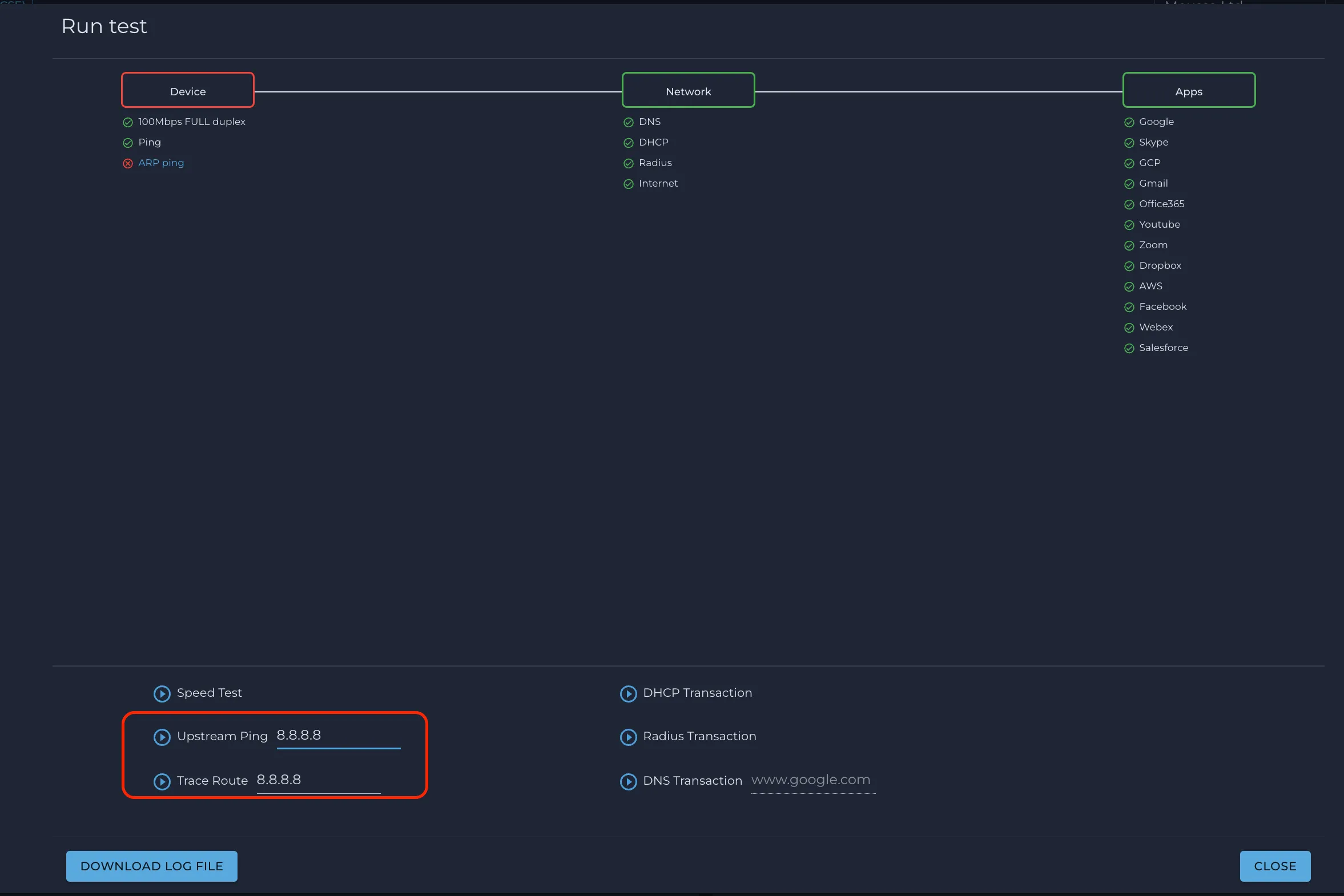Select the Apps stage box
This screenshot has width=1344, height=896.
pos(1189,90)
